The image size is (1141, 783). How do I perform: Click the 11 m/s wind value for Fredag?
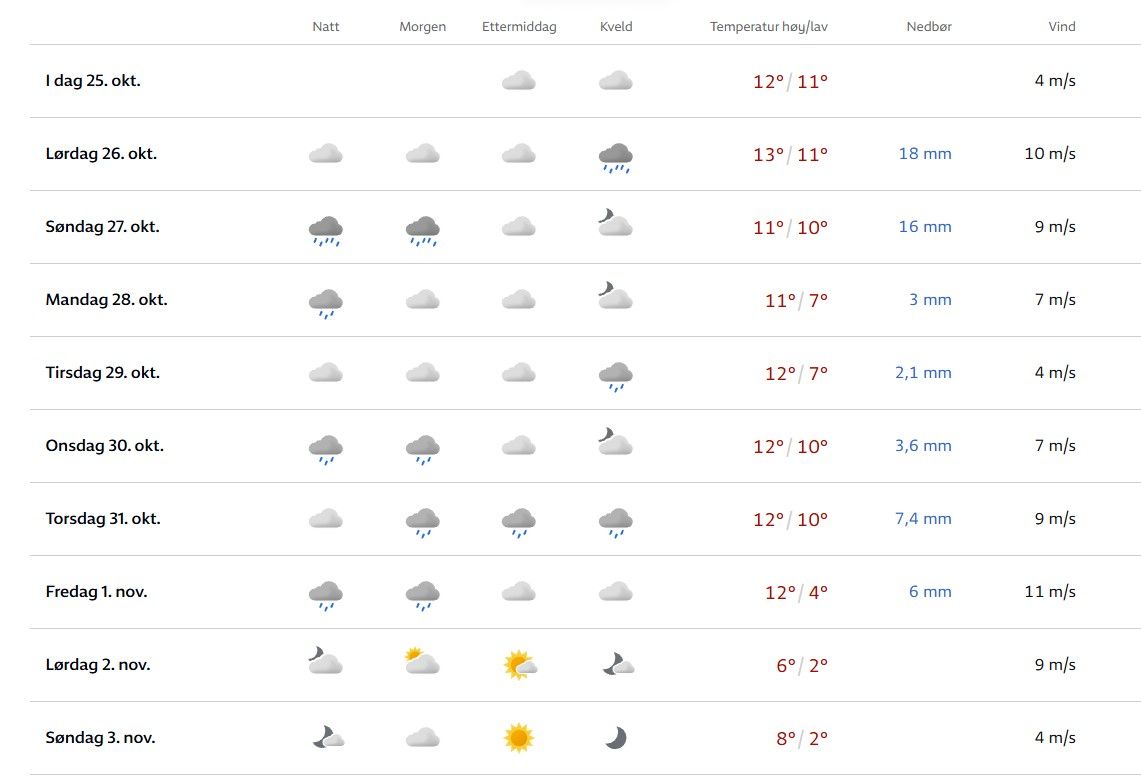pyautogui.click(x=1050, y=592)
